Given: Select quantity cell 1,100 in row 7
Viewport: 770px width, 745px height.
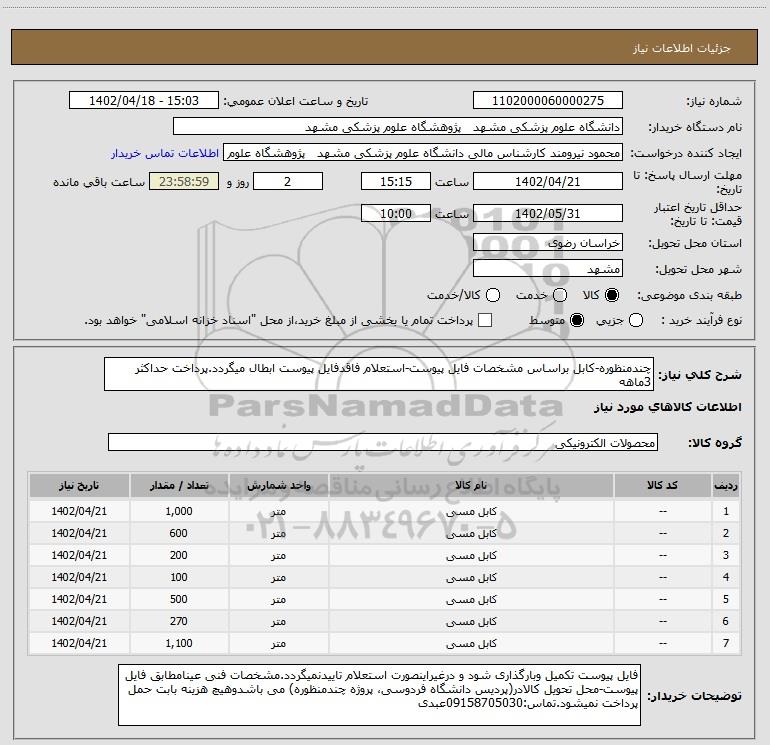Looking at the screenshot, I should point(179,643).
